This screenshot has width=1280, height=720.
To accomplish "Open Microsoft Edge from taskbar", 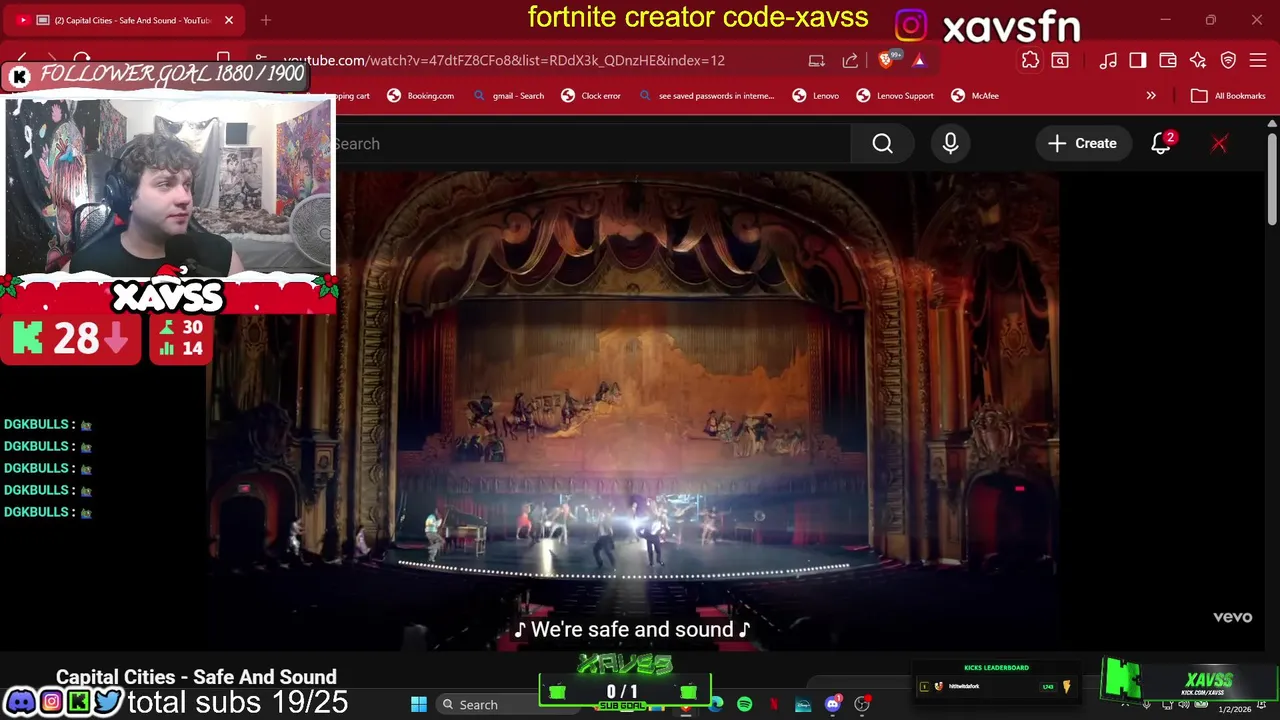I will click(716, 705).
